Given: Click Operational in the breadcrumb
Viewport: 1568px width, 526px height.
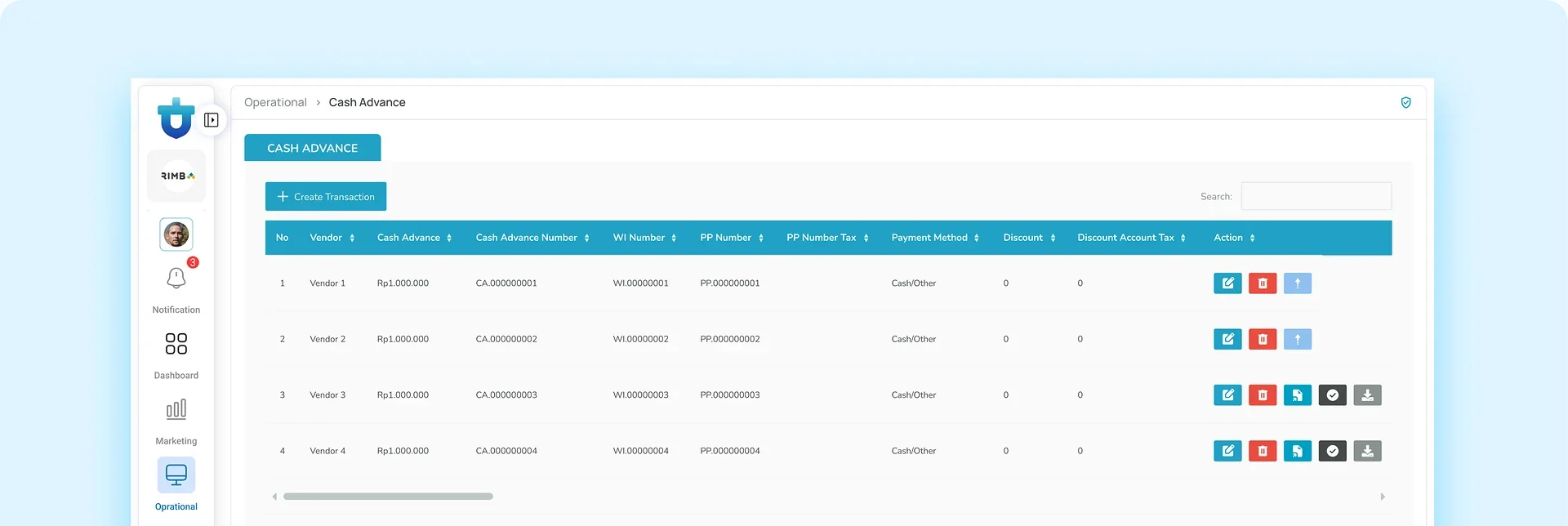Looking at the screenshot, I should pyautogui.click(x=275, y=102).
